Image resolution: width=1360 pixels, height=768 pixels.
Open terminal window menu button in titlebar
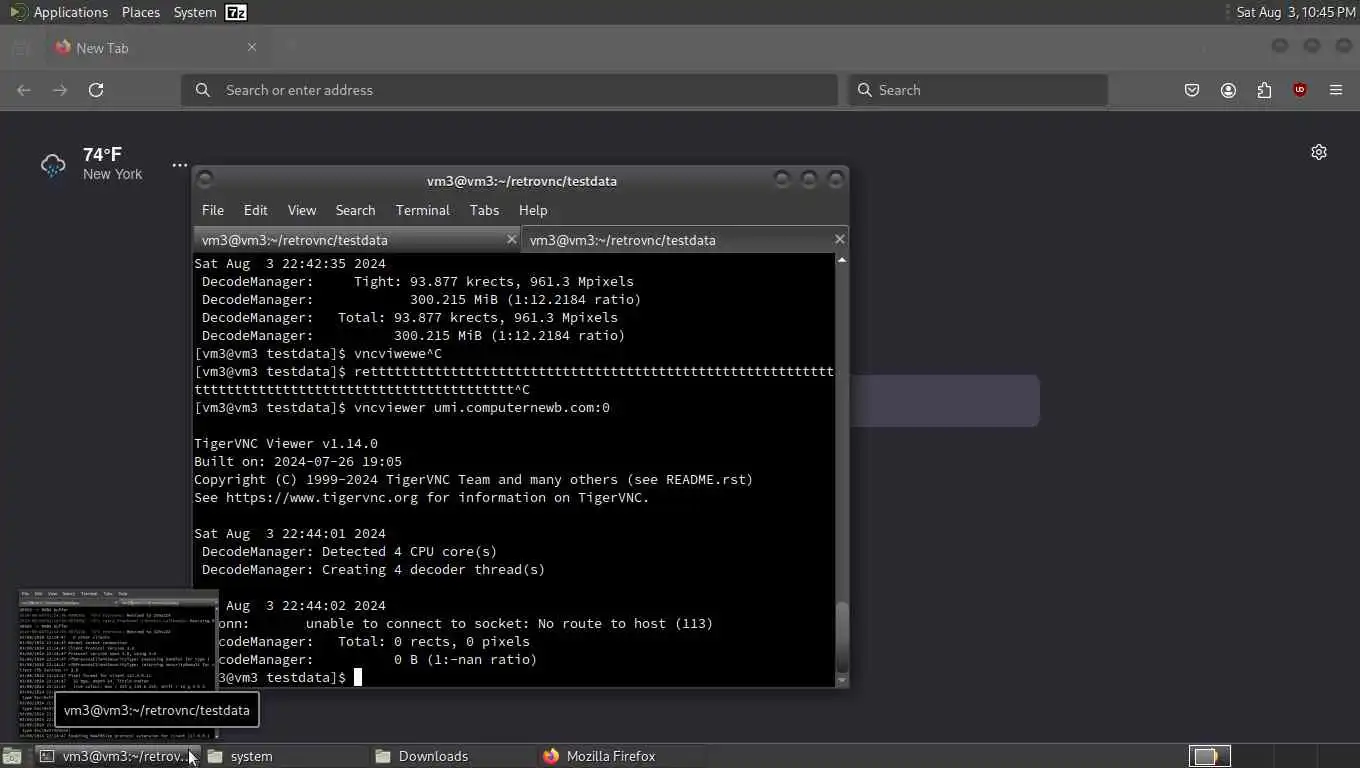(x=205, y=180)
